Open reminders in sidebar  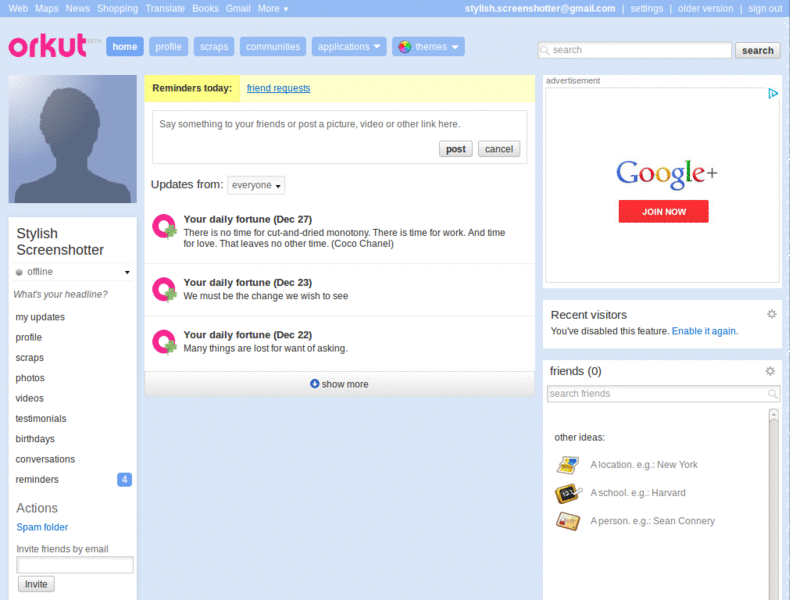click(x=37, y=480)
